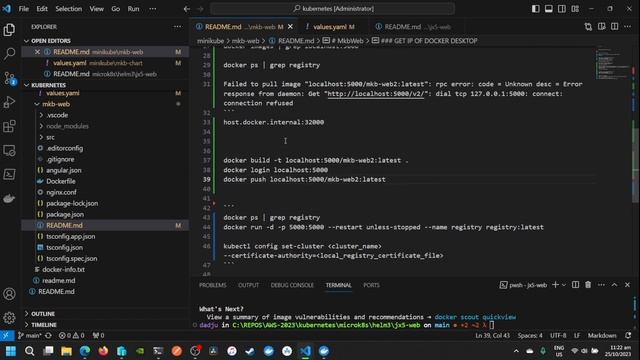The width and height of the screenshot is (640, 360).
Task: Expand the src folder
Action: point(41,137)
